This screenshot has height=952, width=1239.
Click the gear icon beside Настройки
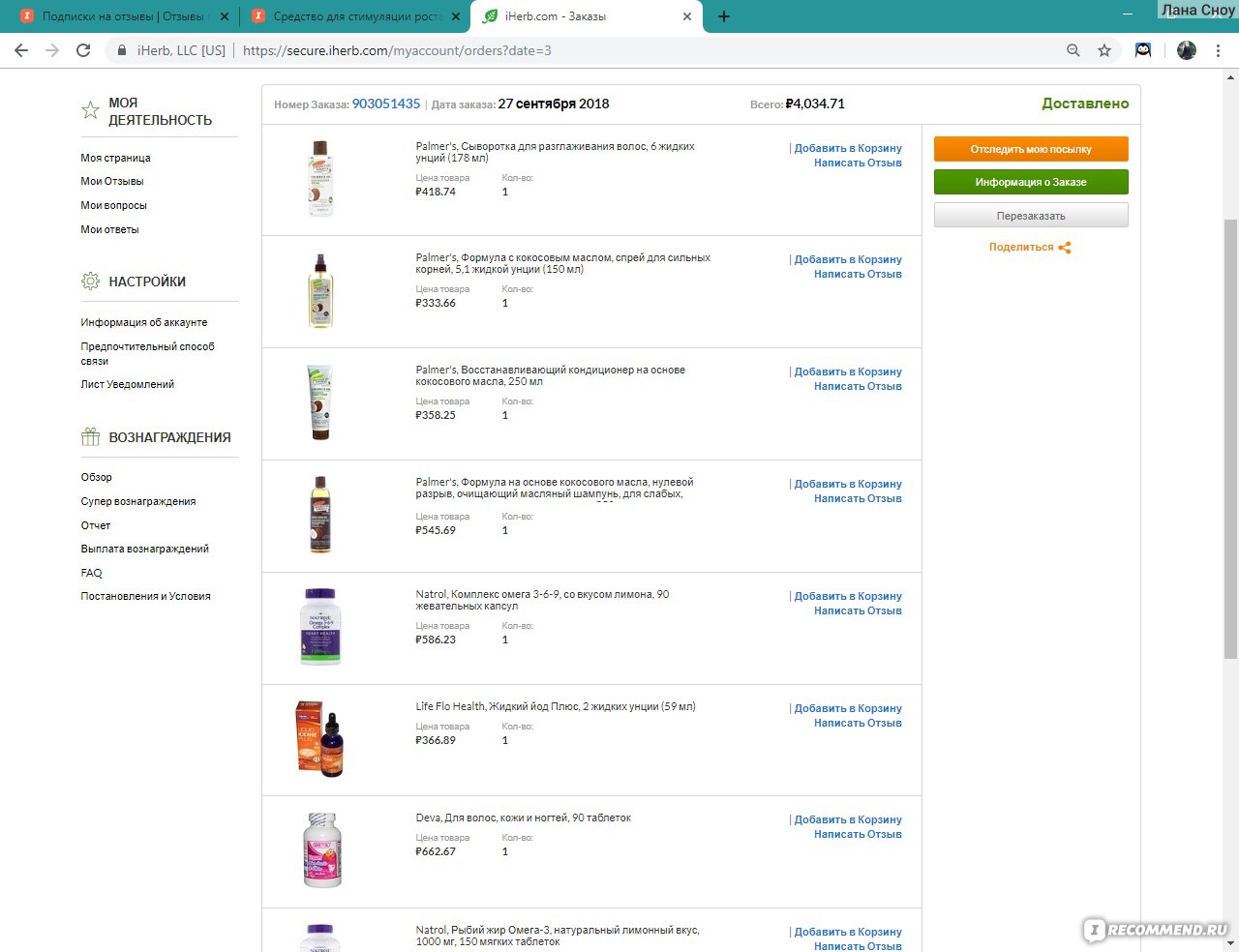[x=90, y=282]
